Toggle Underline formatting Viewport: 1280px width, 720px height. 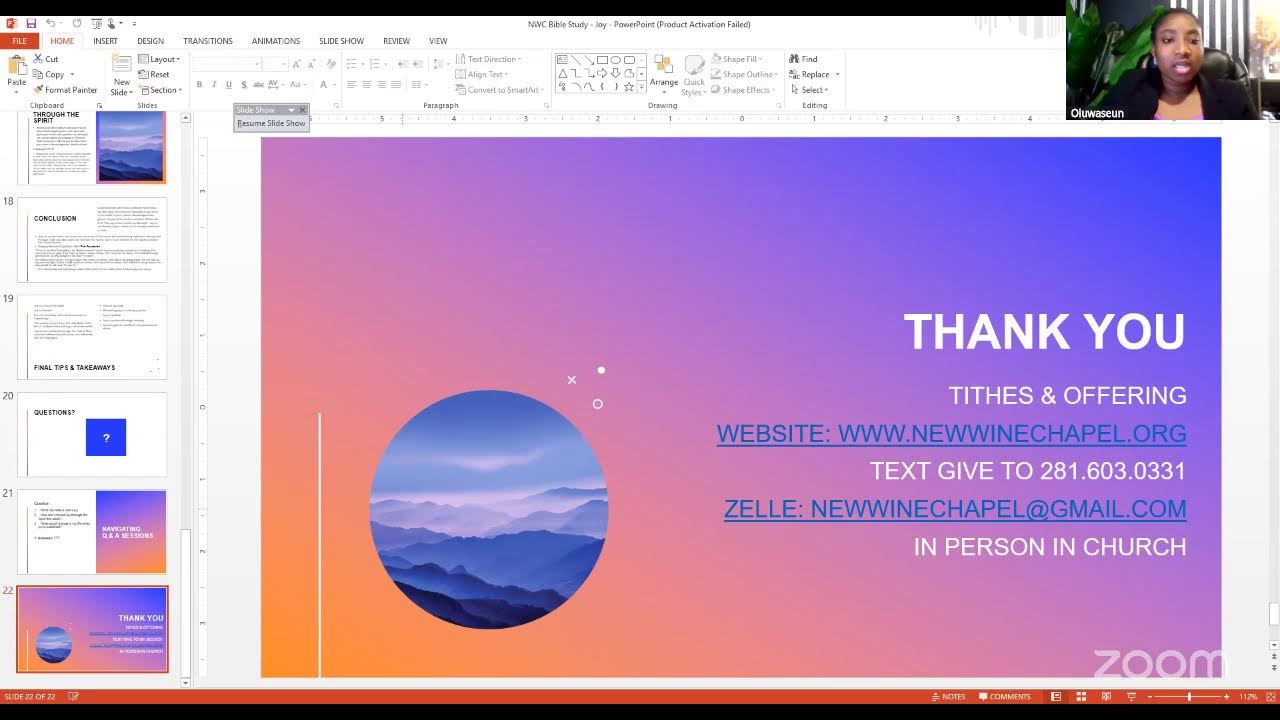click(229, 85)
